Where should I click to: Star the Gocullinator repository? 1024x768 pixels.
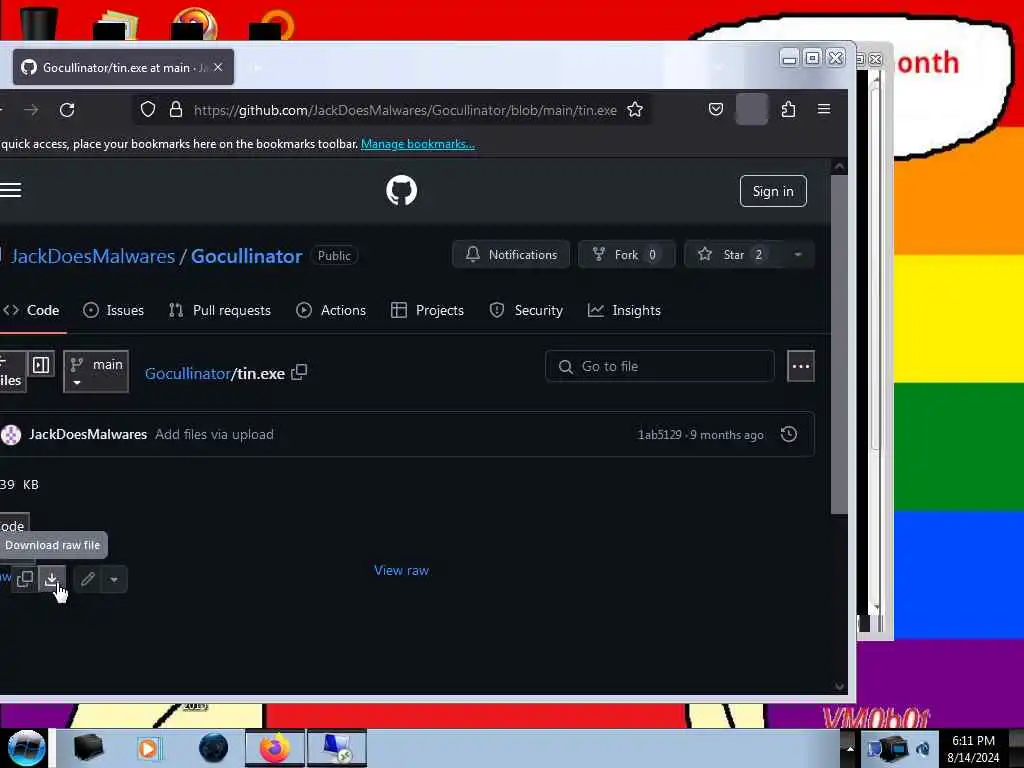733,255
